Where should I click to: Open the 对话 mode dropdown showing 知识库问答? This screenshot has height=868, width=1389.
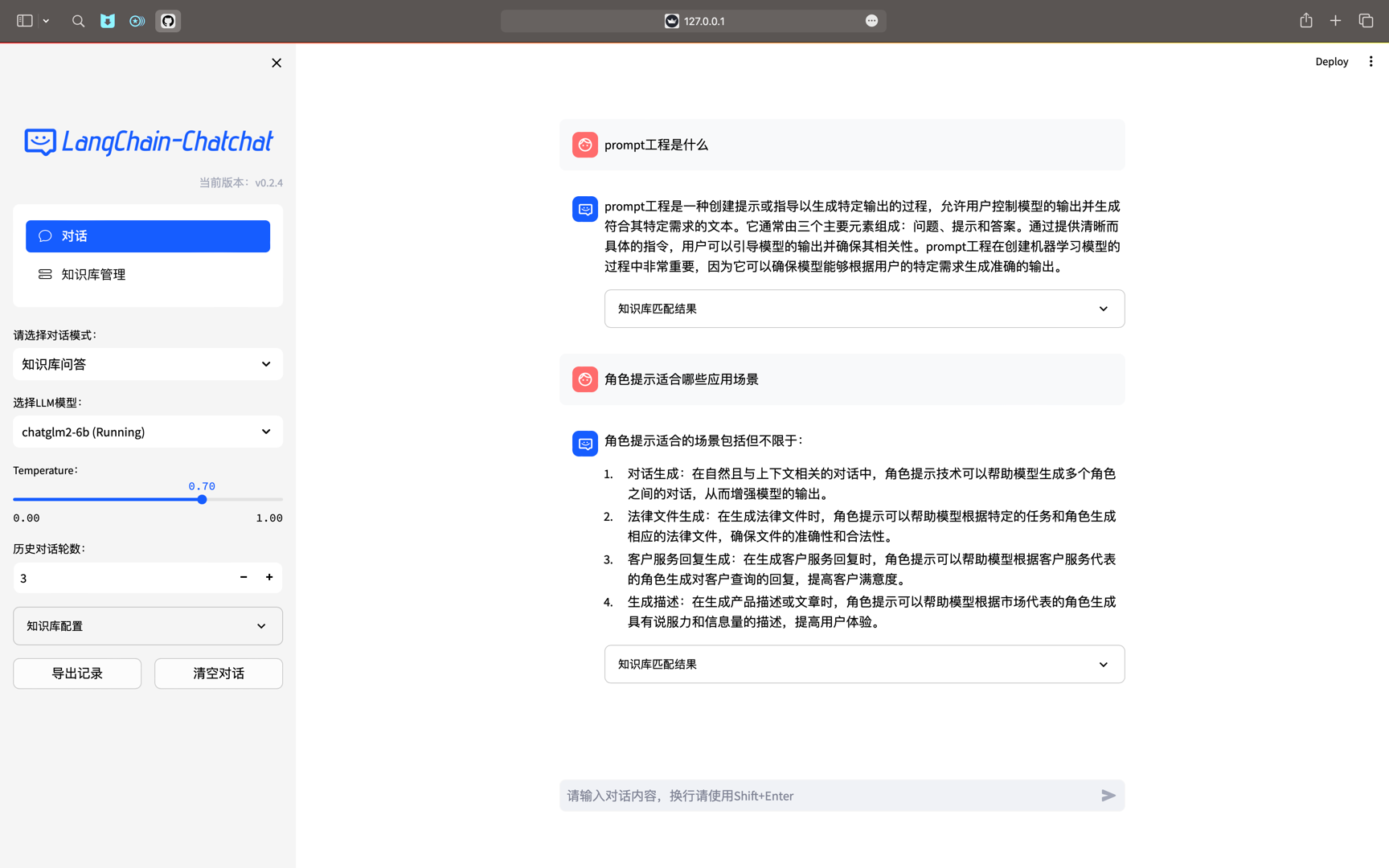click(148, 364)
